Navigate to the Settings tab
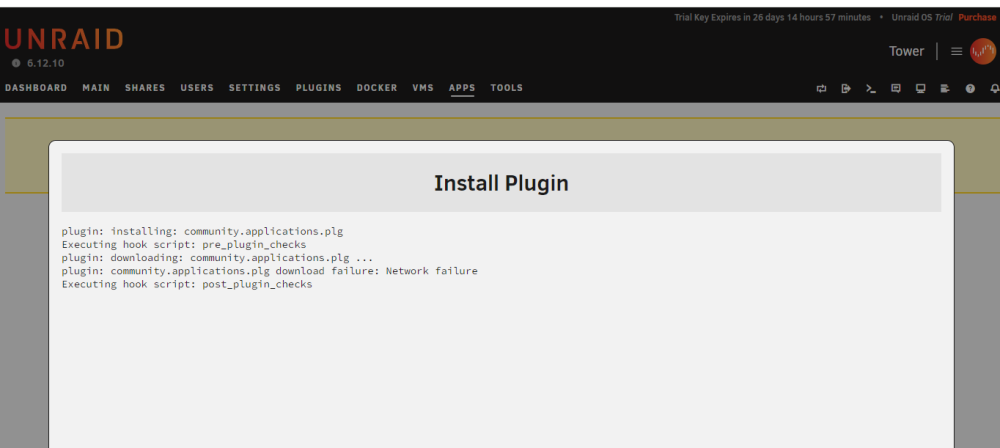1000x448 pixels. click(254, 88)
